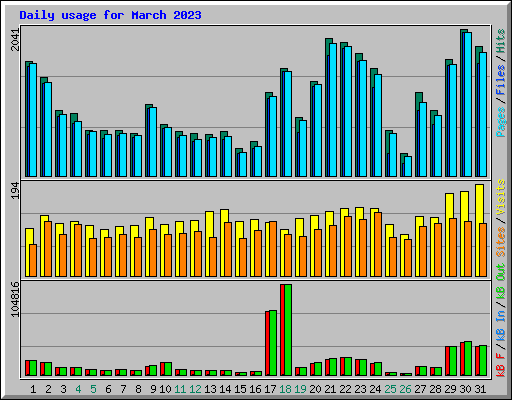This screenshot has width=512, height=400.
Task: Click day 16 label on the x-axis
Action: coord(255,389)
